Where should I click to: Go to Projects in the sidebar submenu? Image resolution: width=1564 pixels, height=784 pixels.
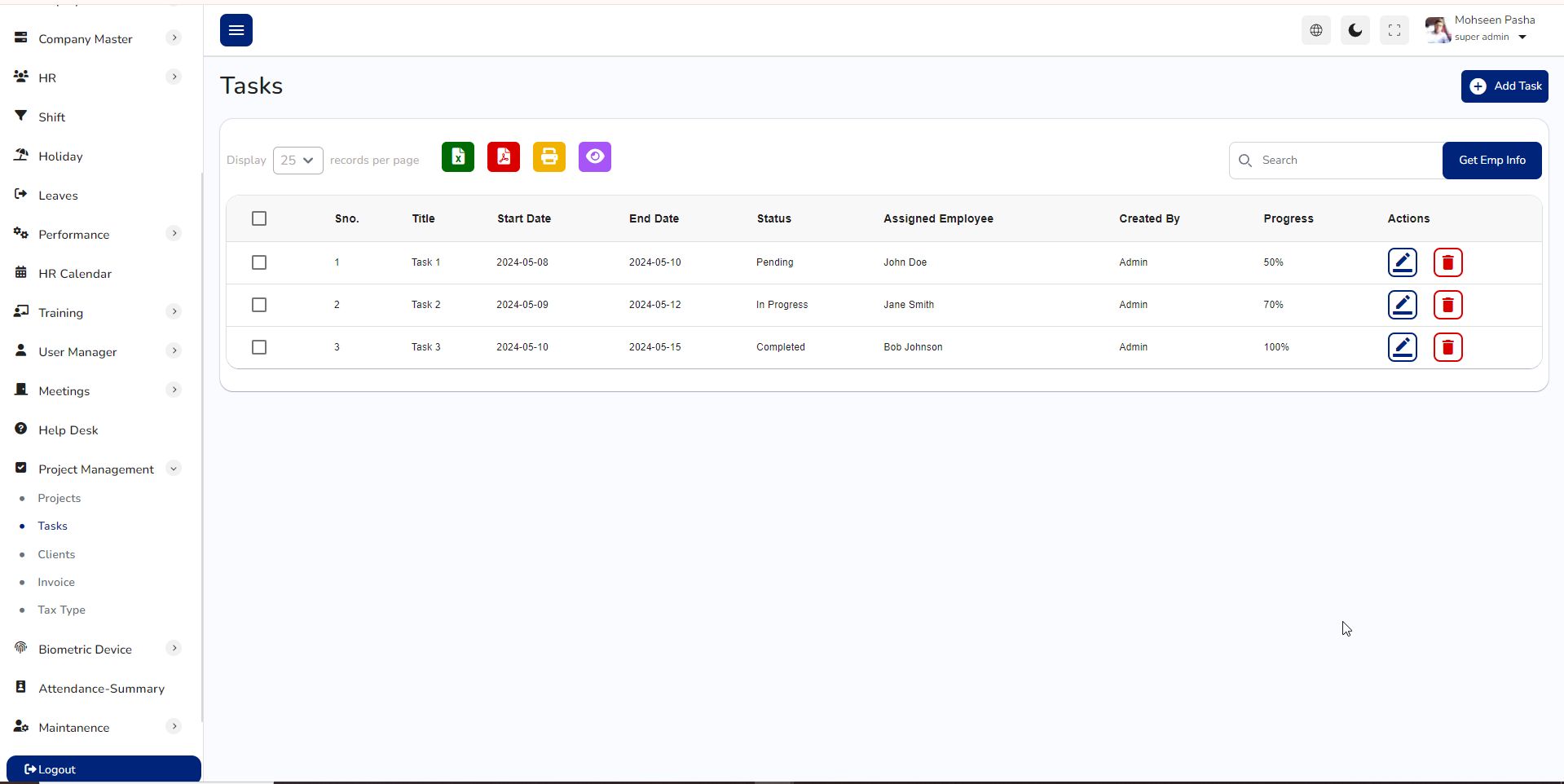pos(59,498)
